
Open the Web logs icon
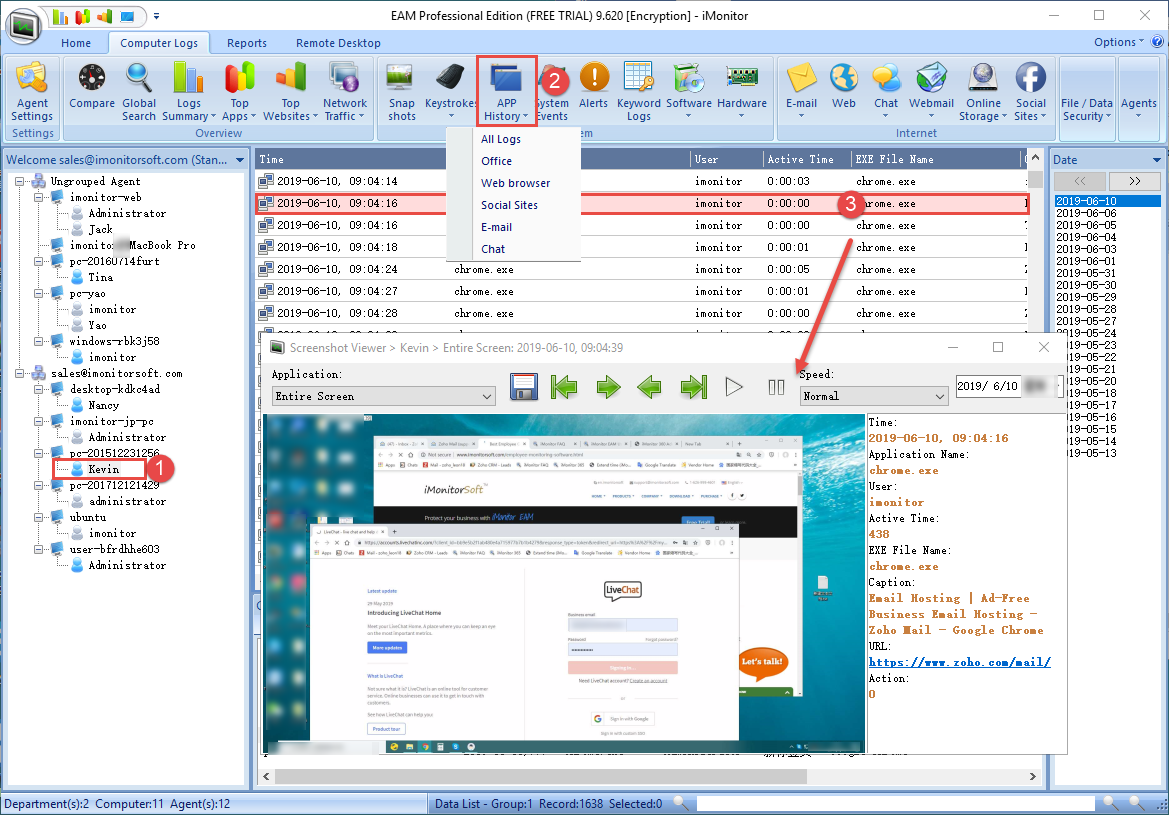pyautogui.click(x=844, y=86)
